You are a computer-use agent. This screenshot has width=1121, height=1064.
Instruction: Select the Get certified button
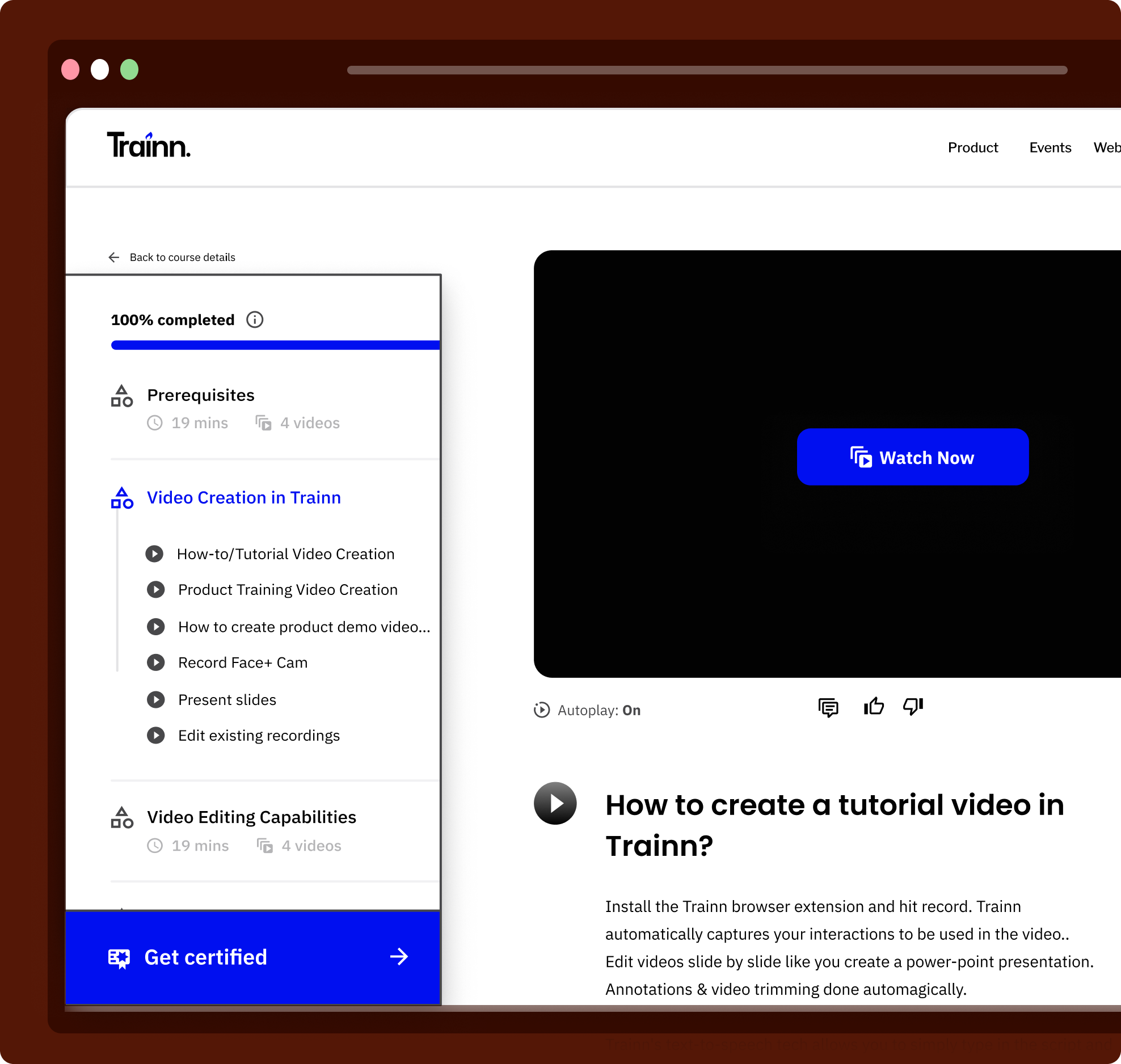tap(252, 957)
